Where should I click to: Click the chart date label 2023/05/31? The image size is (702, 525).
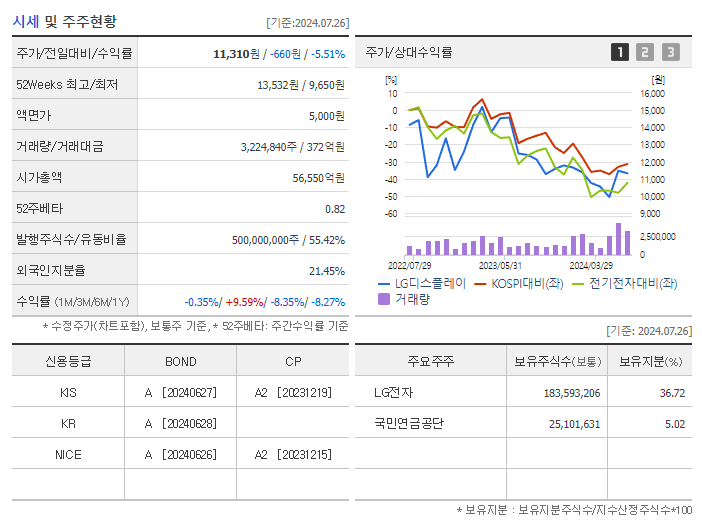pyautogui.click(x=500, y=265)
